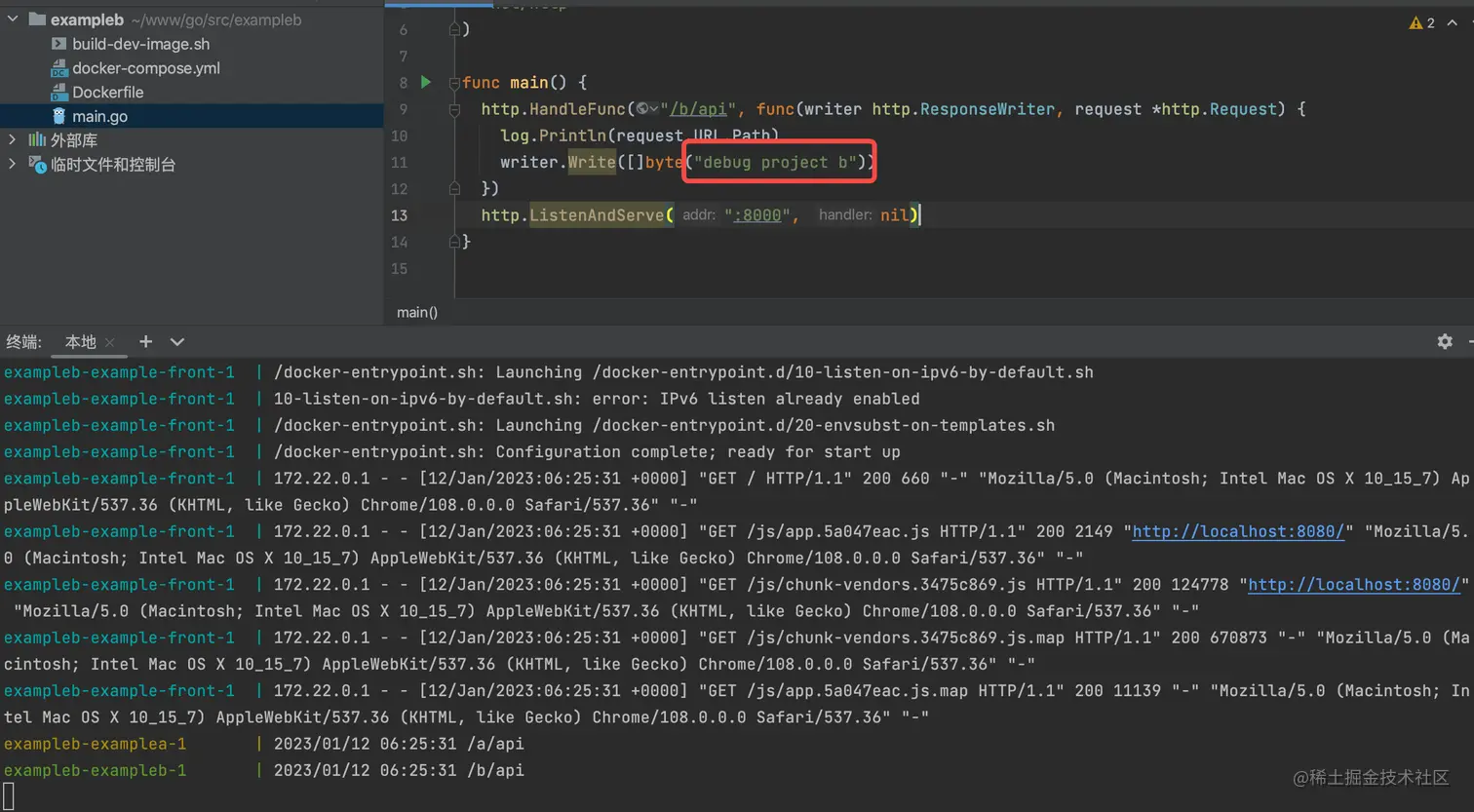Image resolution: width=1474 pixels, height=812 pixels.
Task: Select main.go in project tree
Action: pos(99,116)
